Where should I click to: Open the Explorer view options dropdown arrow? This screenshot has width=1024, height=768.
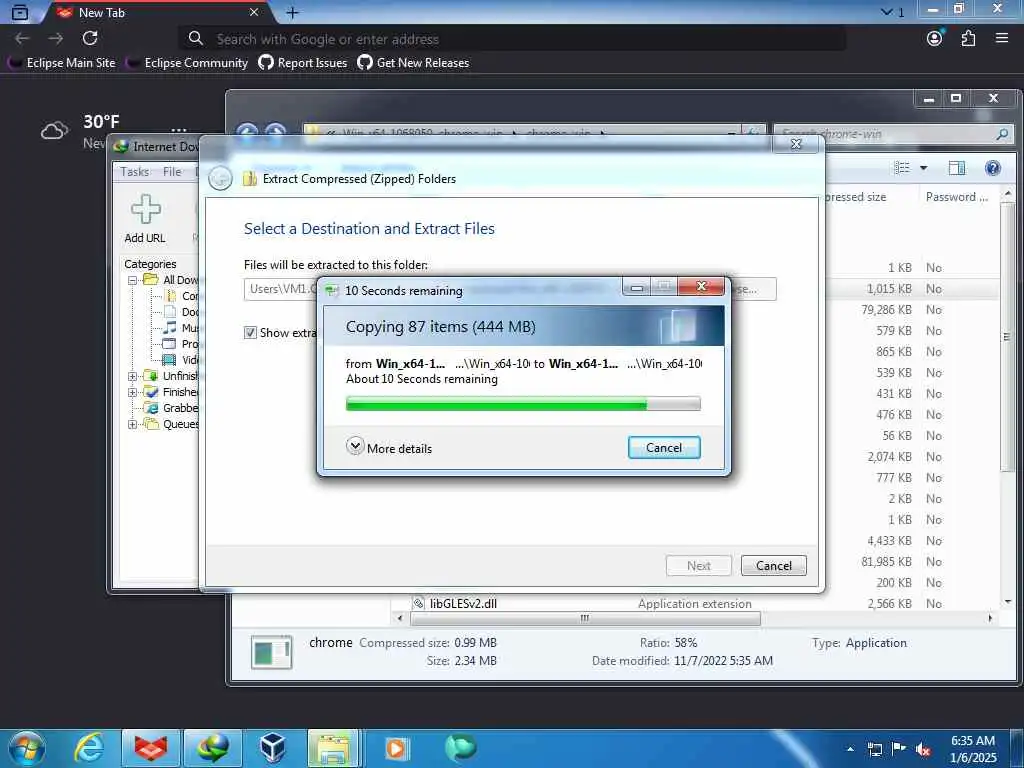[923, 168]
